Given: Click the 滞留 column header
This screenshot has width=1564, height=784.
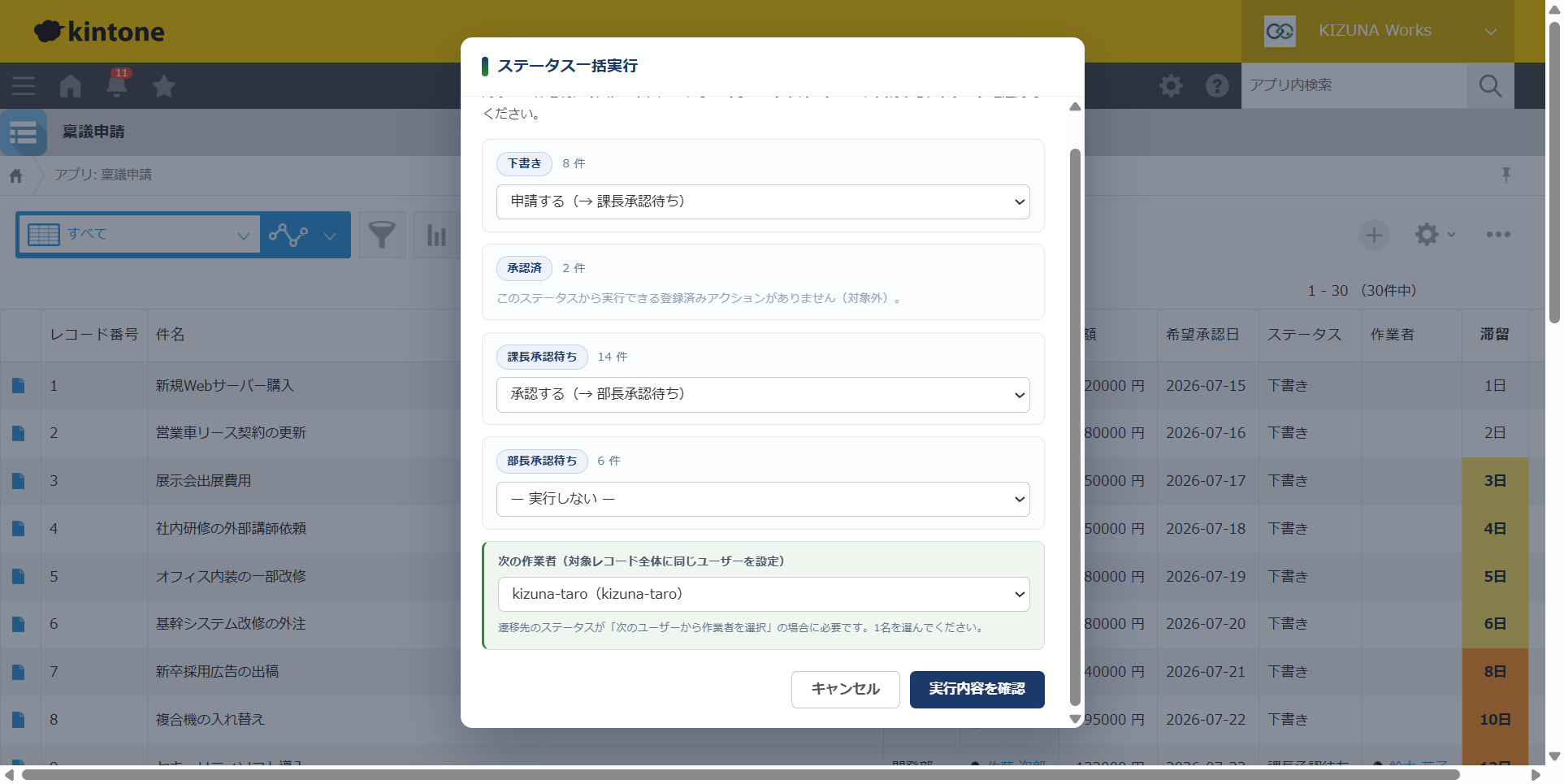Looking at the screenshot, I should coord(1495,335).
